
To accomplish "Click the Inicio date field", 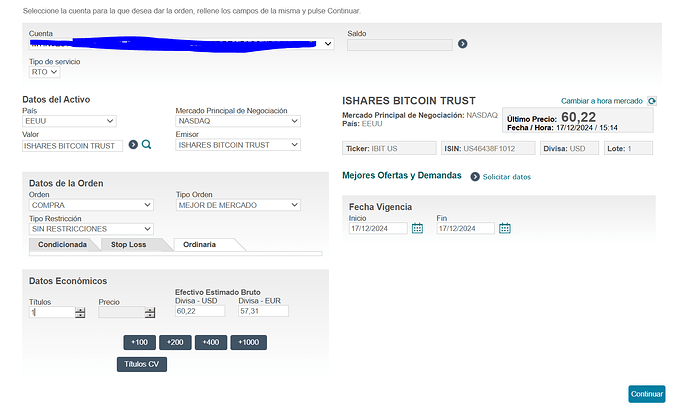I will [x=378, y=228].
